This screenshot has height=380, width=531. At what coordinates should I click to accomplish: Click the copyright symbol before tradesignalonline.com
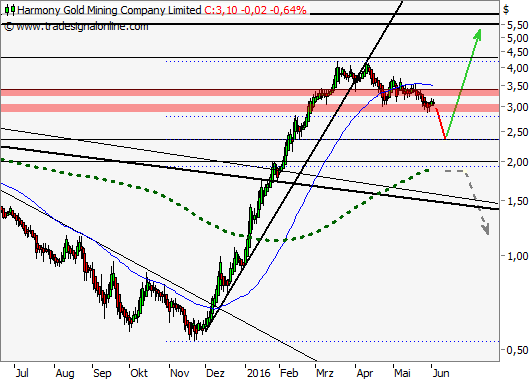(9, 27)
